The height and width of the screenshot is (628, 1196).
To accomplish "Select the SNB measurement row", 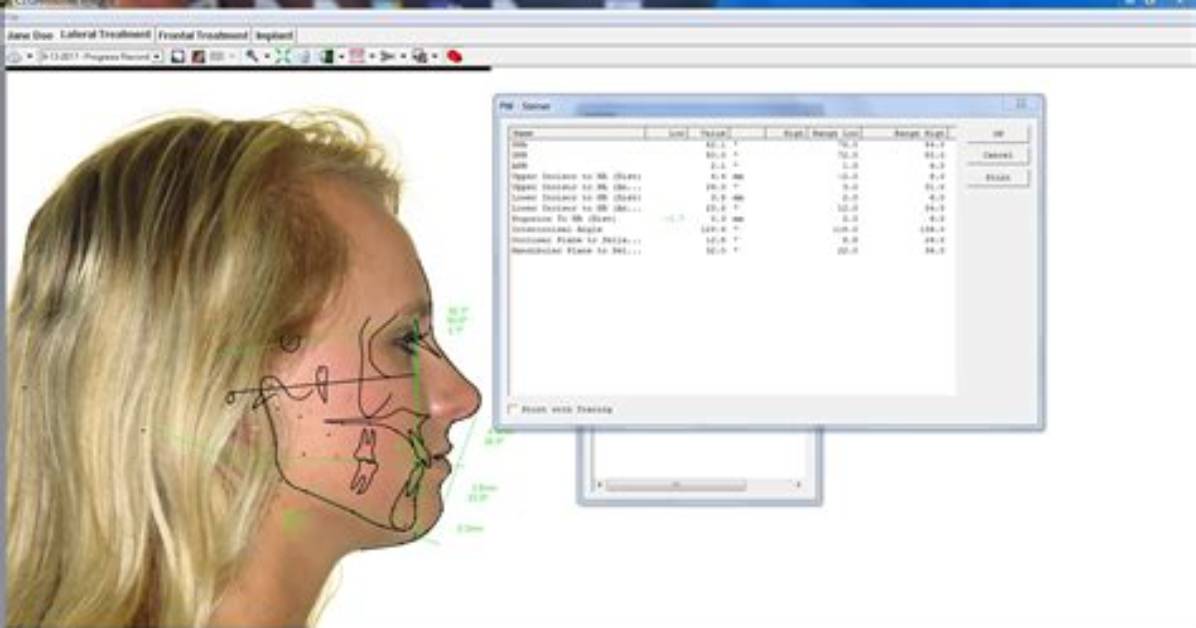I will click(728, 155).
